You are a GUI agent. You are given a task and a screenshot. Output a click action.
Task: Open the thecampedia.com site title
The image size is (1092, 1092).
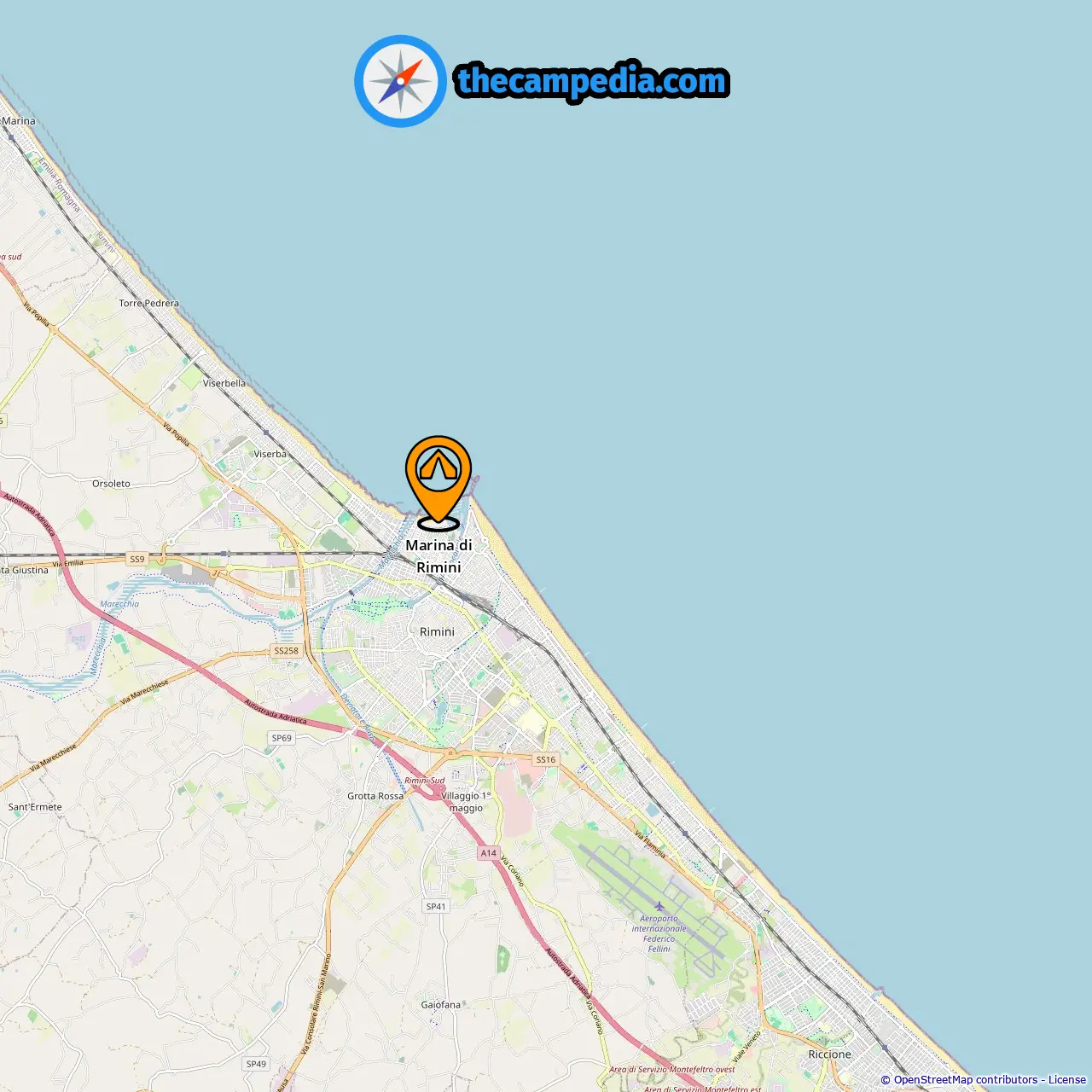[x=592, y=81]
